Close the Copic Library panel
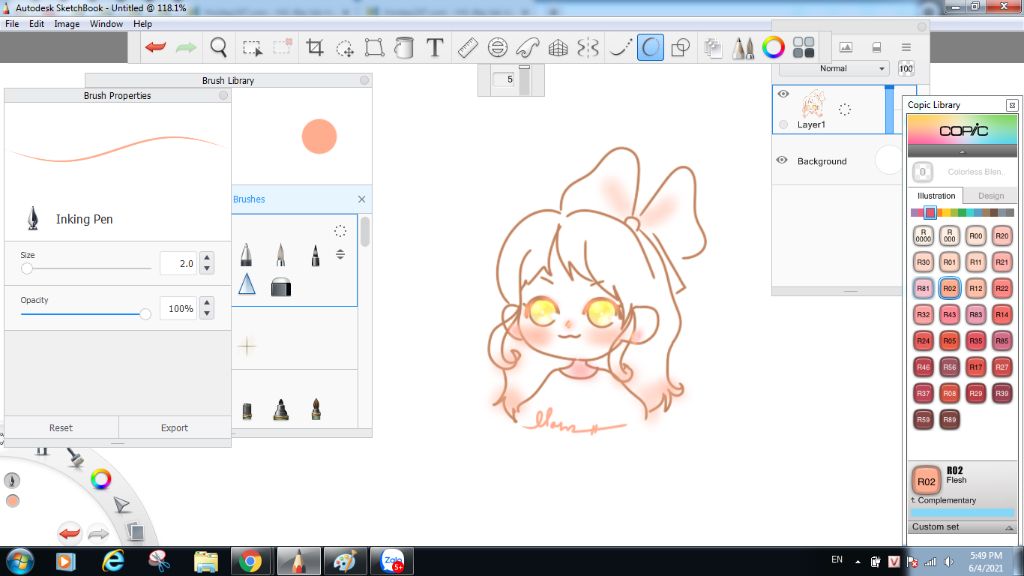This screenshot has width=1024, height=576. click(1012, 105)
